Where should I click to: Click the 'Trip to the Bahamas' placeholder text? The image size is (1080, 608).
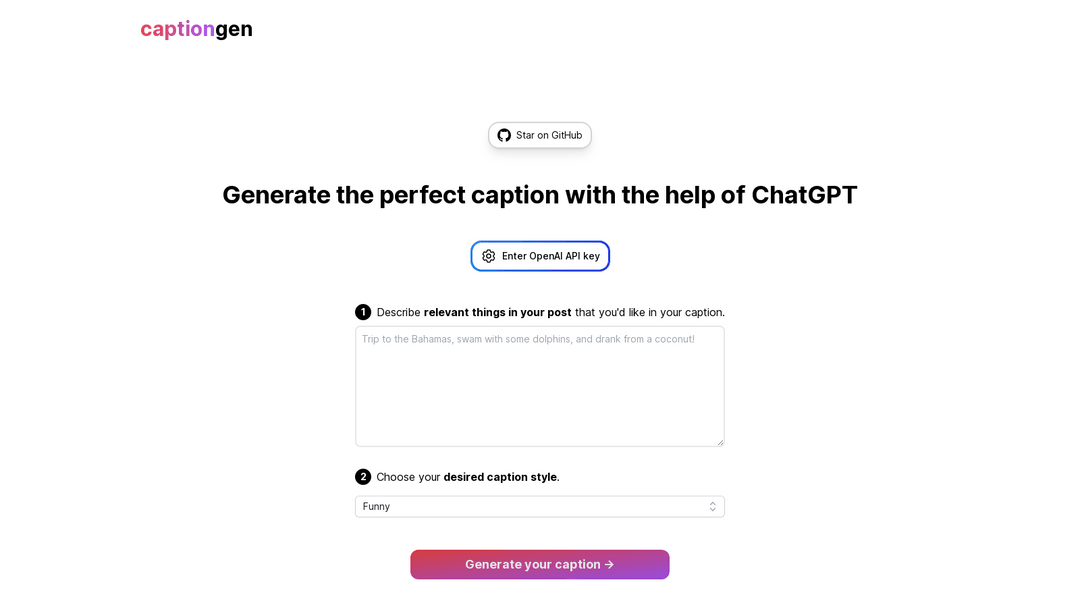click(x=528, y=339)
